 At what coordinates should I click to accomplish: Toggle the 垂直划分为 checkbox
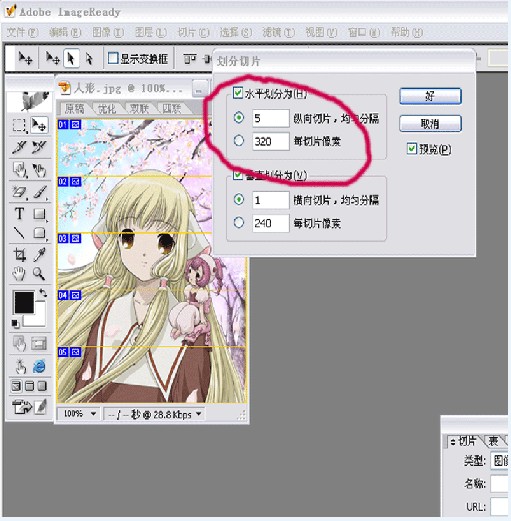click(238, 175)
